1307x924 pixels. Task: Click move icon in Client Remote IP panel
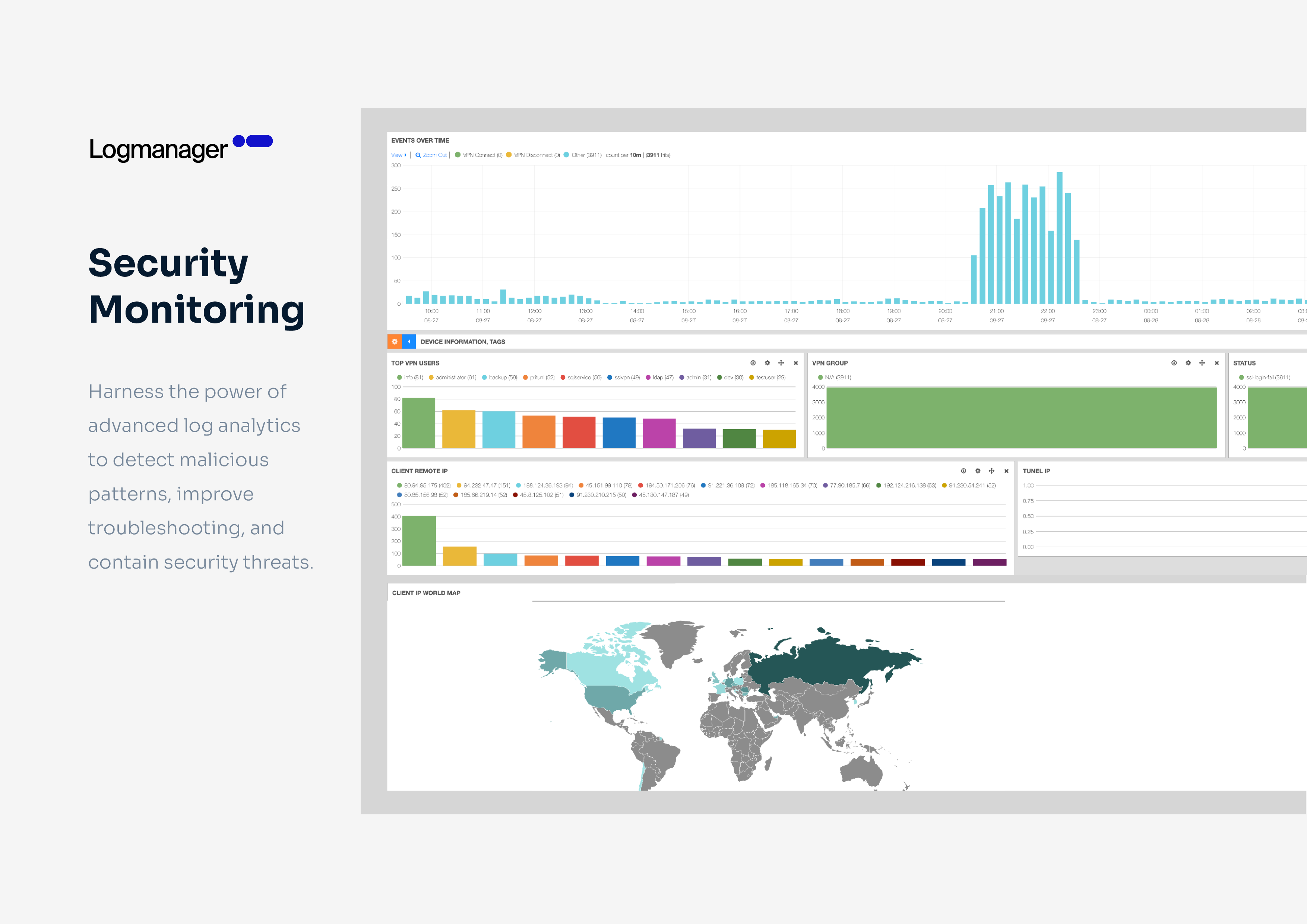point(992,471)
